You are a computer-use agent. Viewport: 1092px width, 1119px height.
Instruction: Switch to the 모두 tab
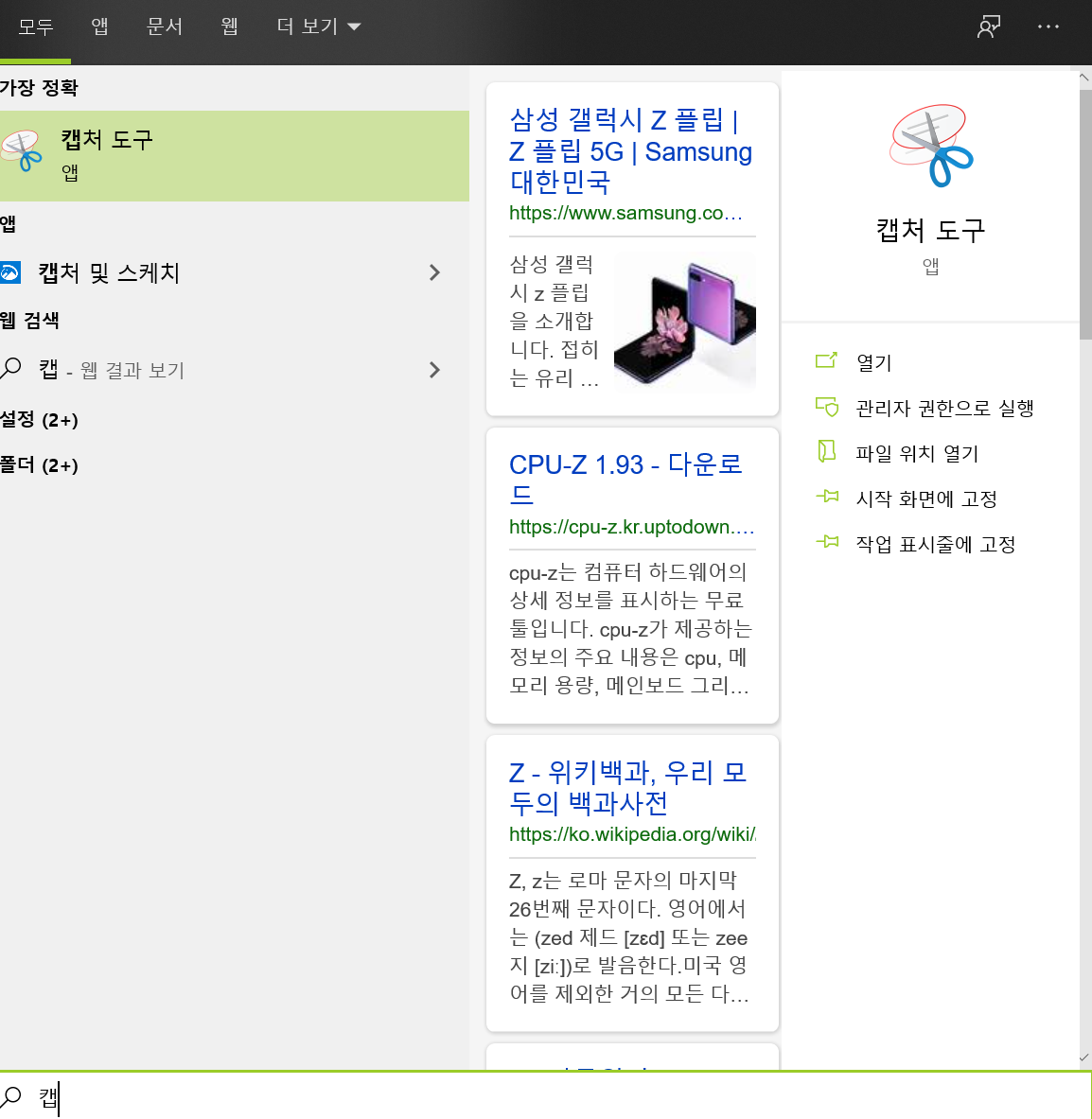36,26
